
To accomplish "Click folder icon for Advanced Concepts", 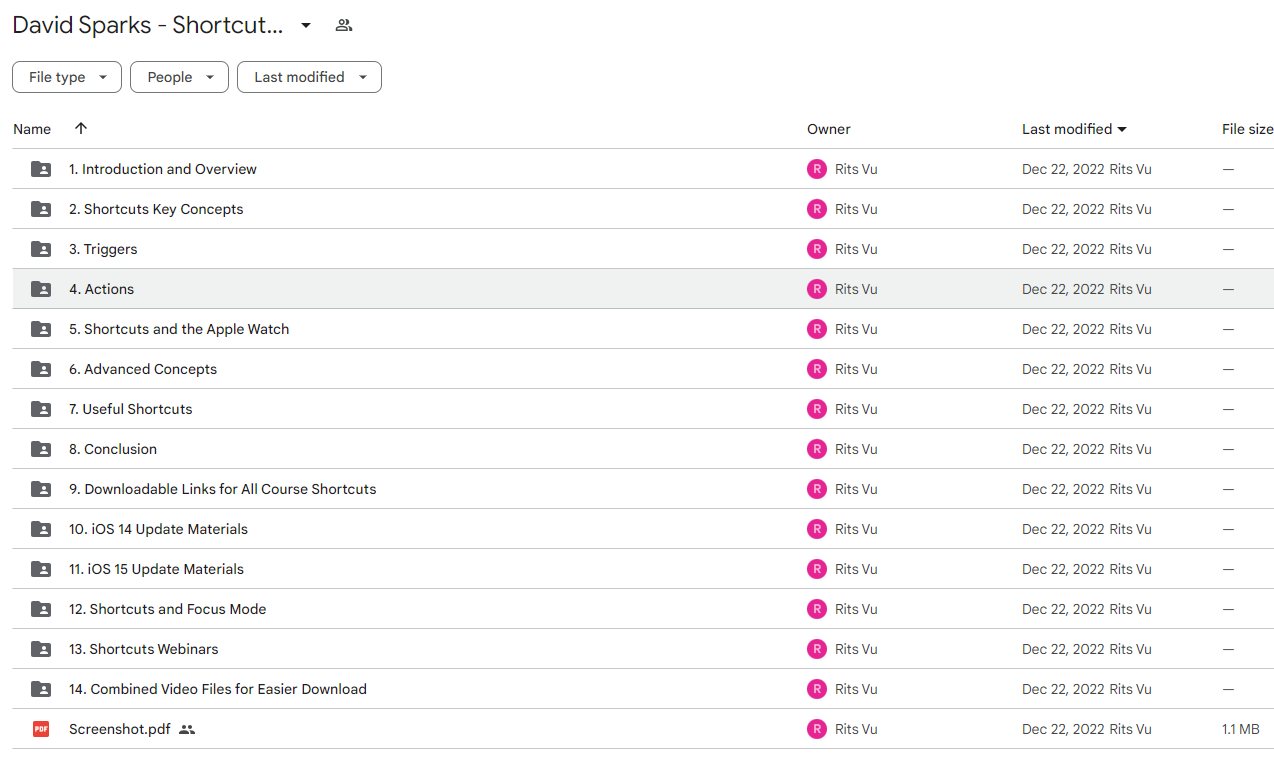I will [41, 369].
